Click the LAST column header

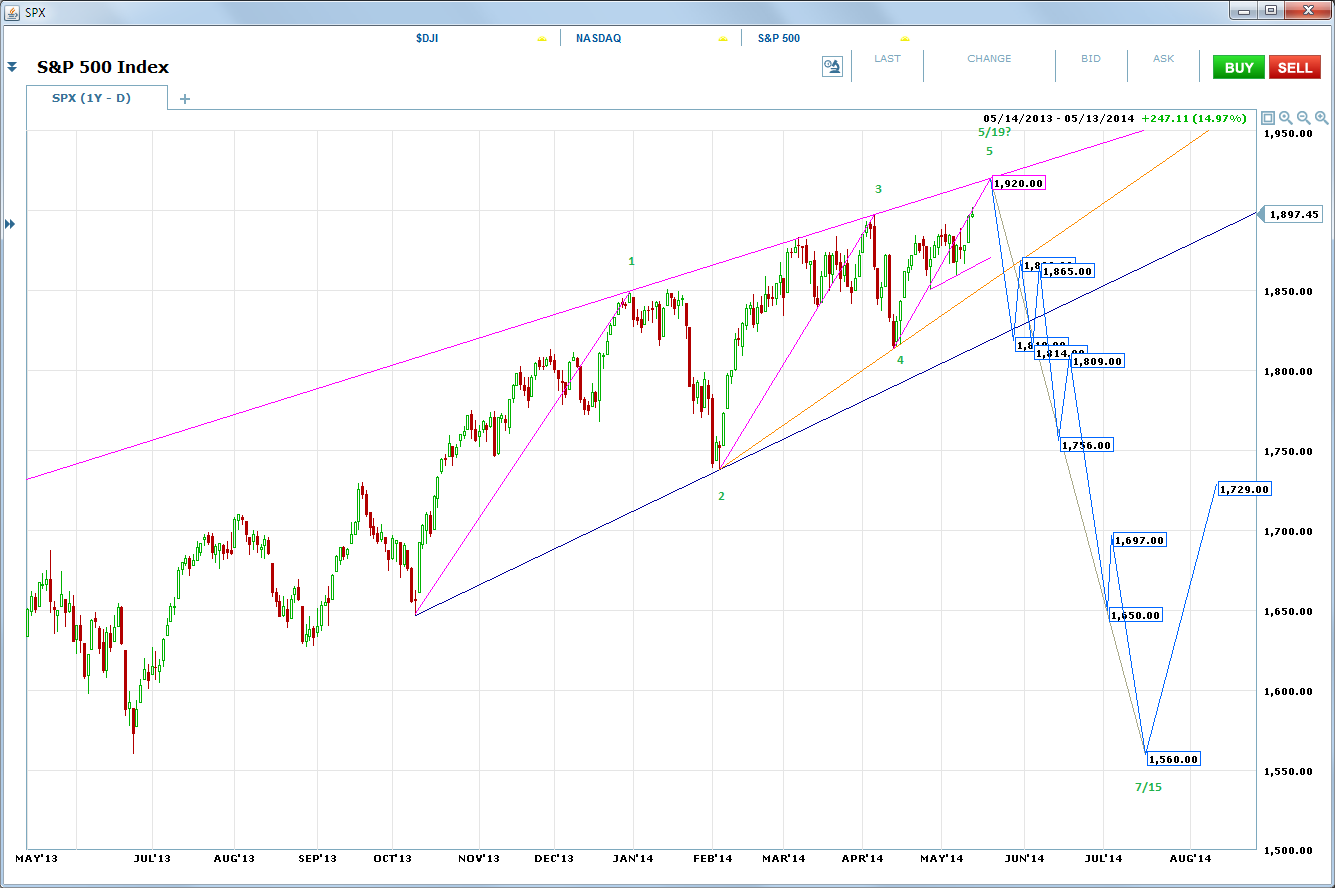tap(887, 58)
